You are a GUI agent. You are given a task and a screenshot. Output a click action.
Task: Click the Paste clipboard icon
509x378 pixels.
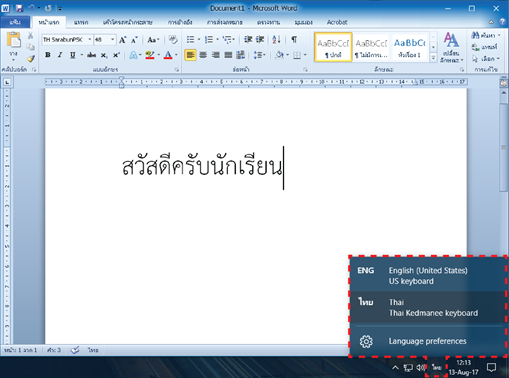tap(14, 40)
